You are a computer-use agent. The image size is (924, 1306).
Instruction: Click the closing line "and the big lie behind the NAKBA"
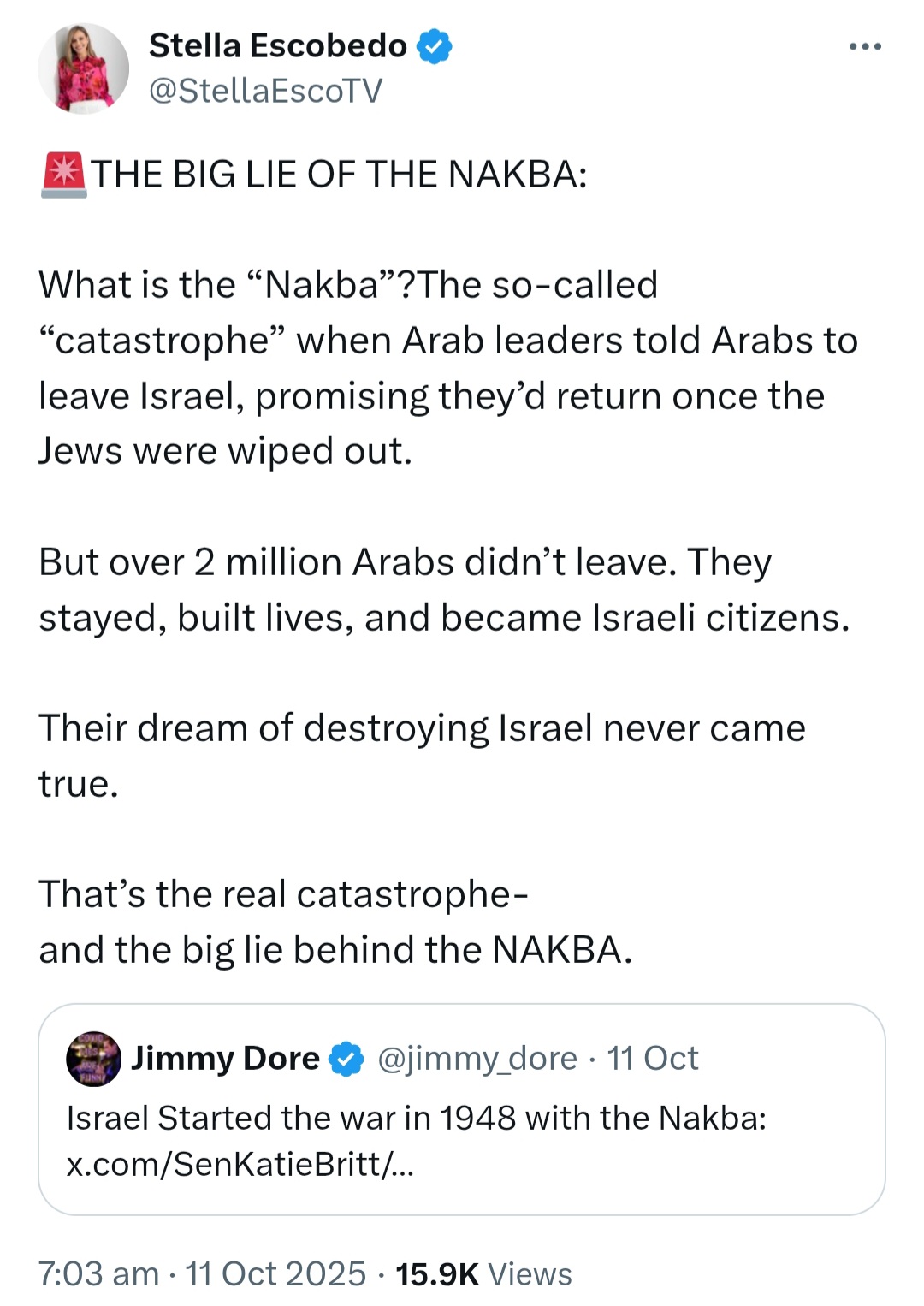335,949
